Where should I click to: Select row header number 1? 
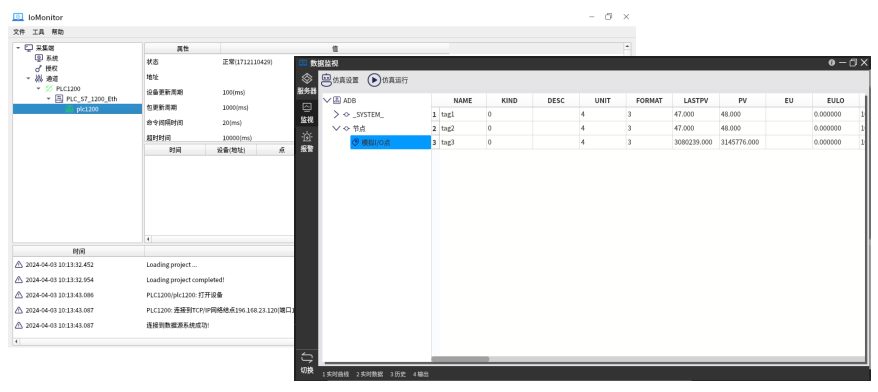click(x=435, y=114)
